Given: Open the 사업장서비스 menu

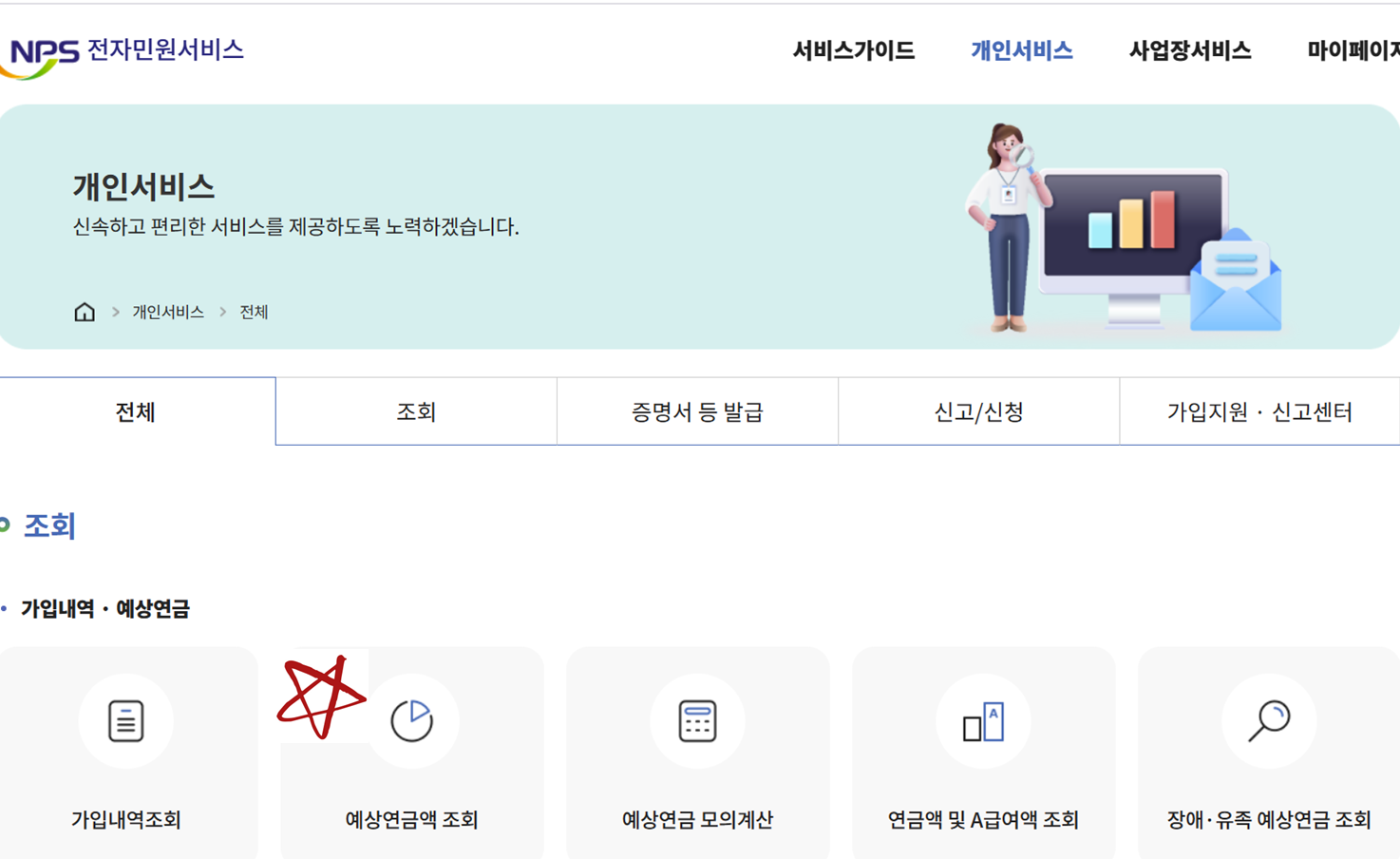Looking at the screenshot, I should tap(1190, 51).
